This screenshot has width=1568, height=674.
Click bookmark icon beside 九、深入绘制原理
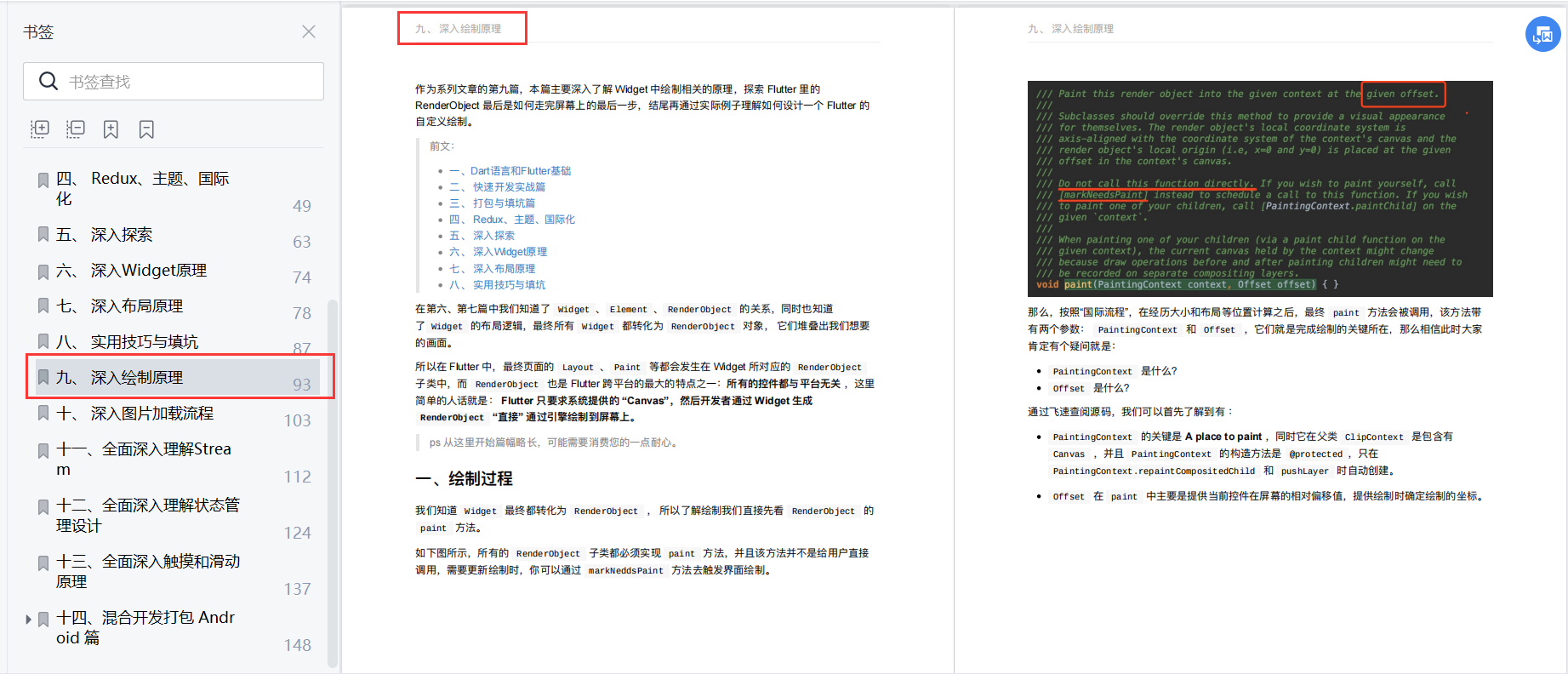pos(43,378)
